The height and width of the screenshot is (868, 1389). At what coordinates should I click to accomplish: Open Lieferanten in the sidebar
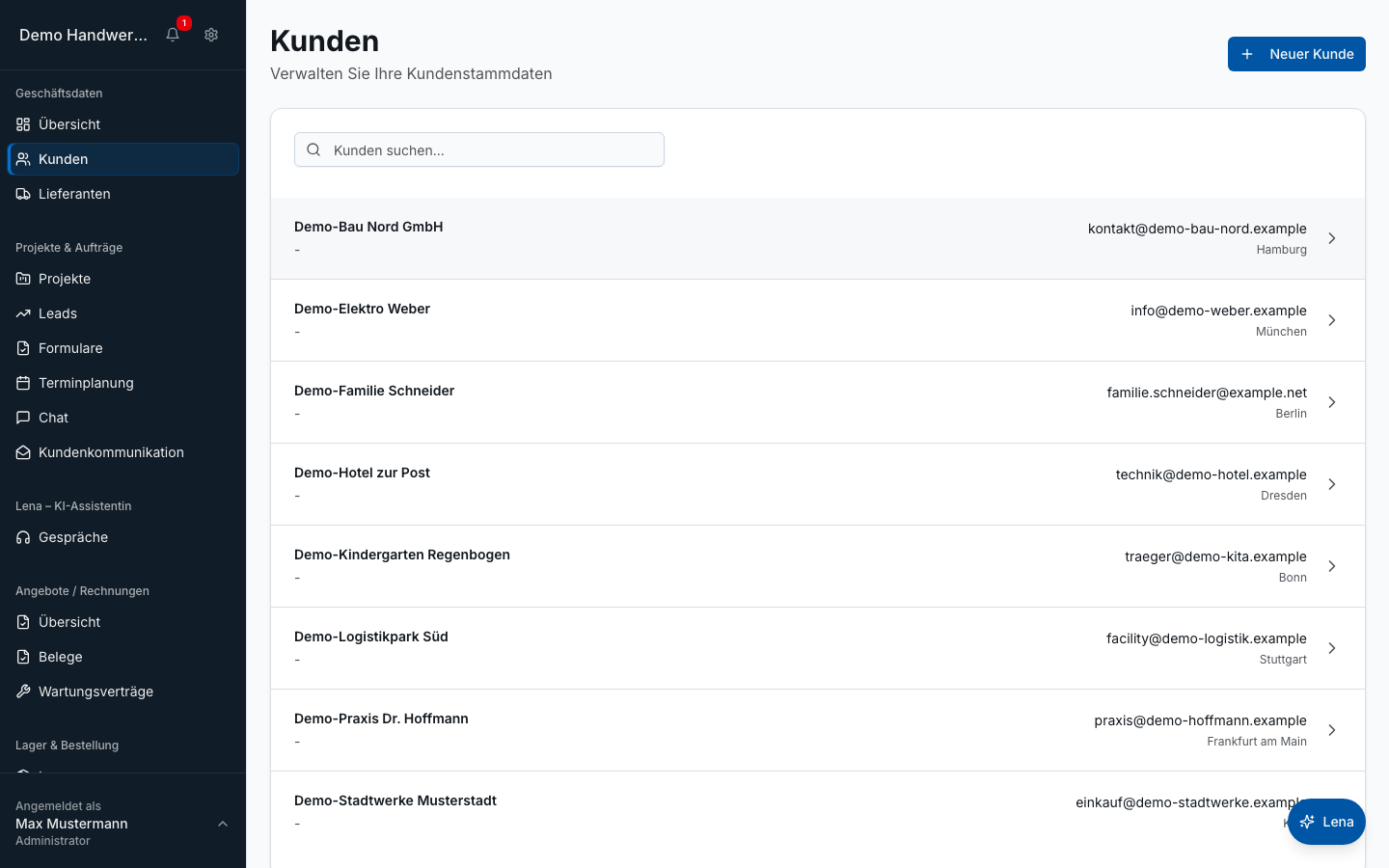click(x=123, y=194)
